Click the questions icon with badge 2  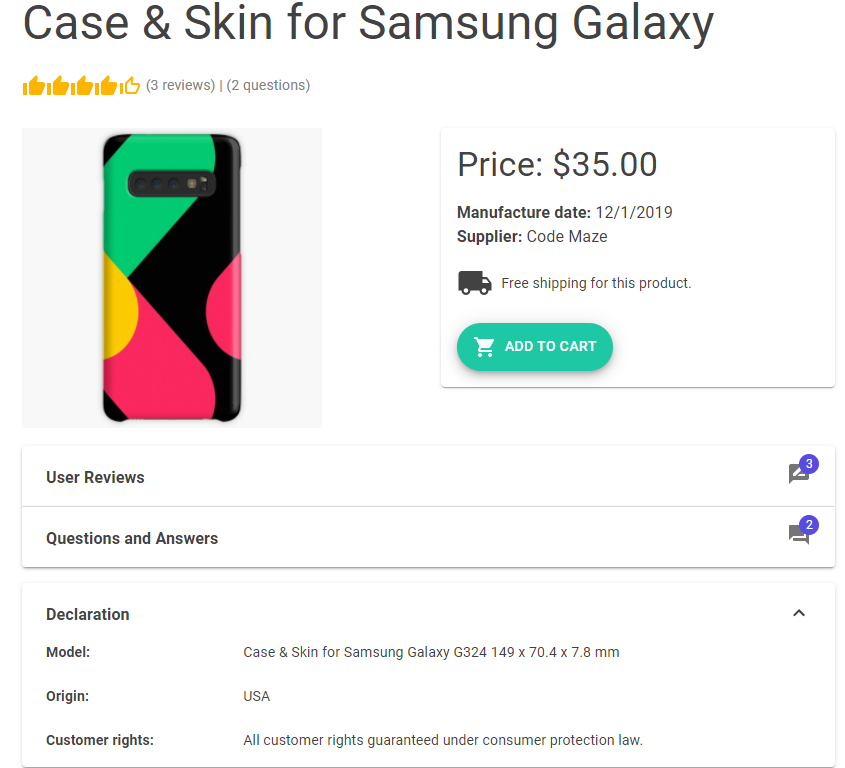pos(798,535)
